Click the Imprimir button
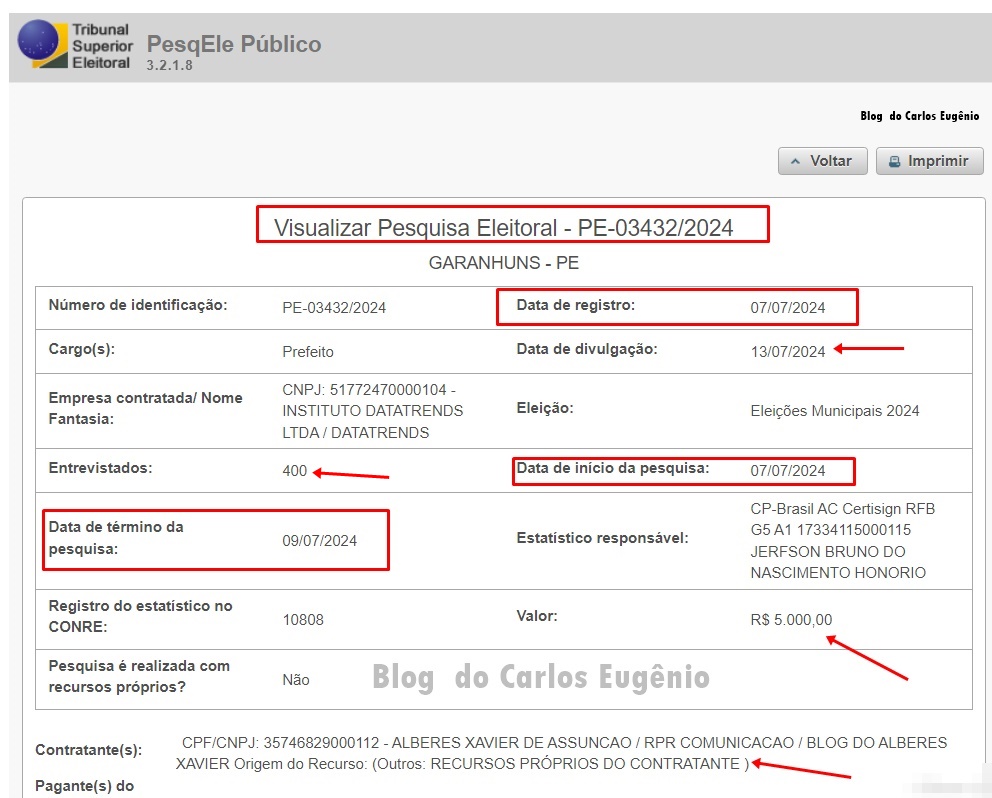992x798 pixels. point(929,161)
